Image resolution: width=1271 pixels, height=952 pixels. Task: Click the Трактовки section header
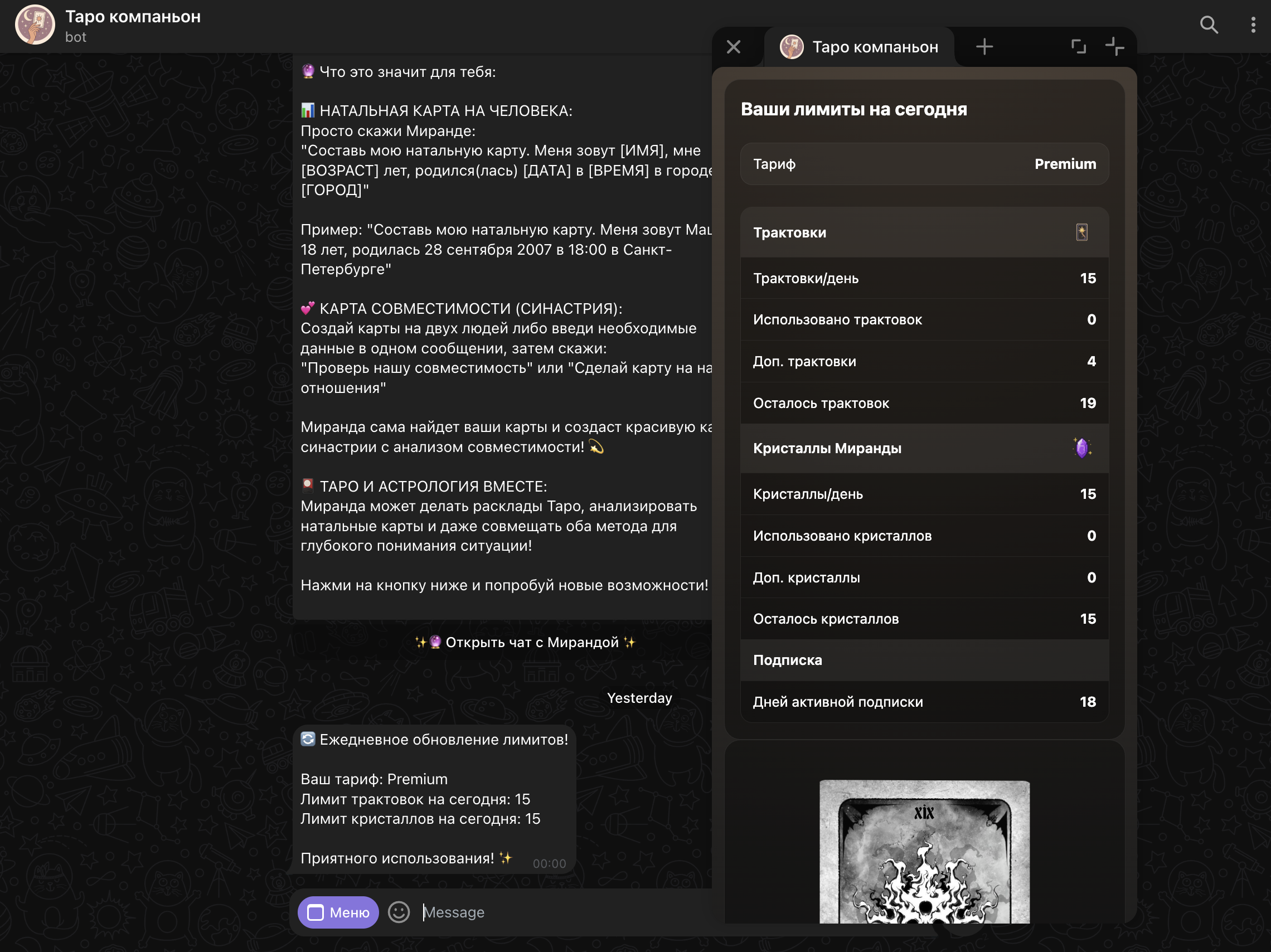point(789,232)
